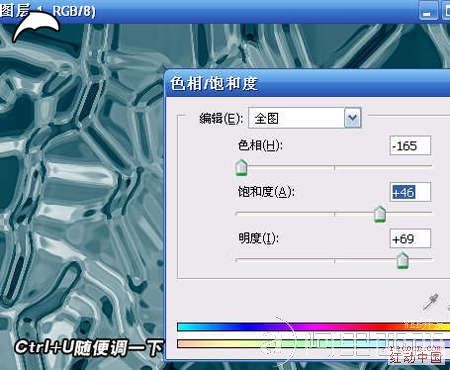The height and width of the screenshot is (370, 450).
Task: Click the lower adjusted color spectrum bar
Action: click(313, 344)
